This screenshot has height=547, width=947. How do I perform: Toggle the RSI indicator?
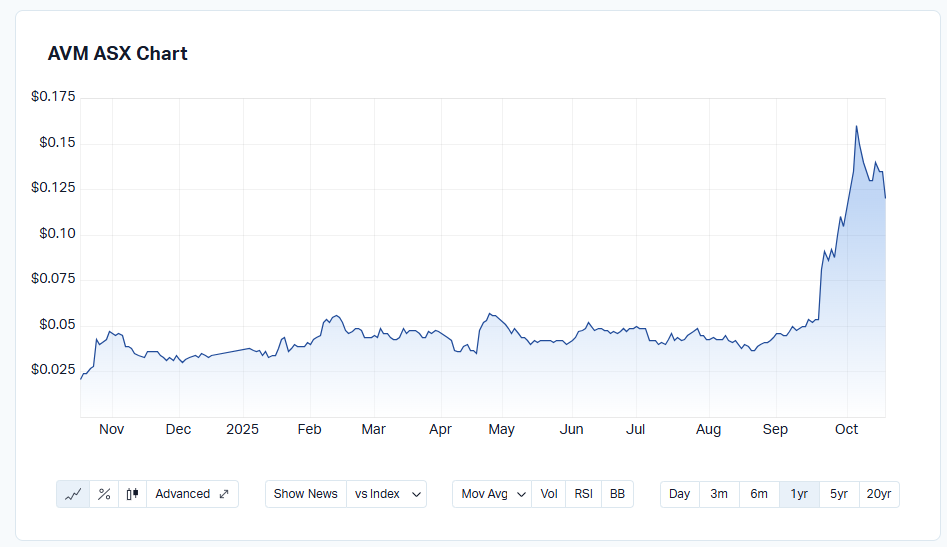click(583, 494)
